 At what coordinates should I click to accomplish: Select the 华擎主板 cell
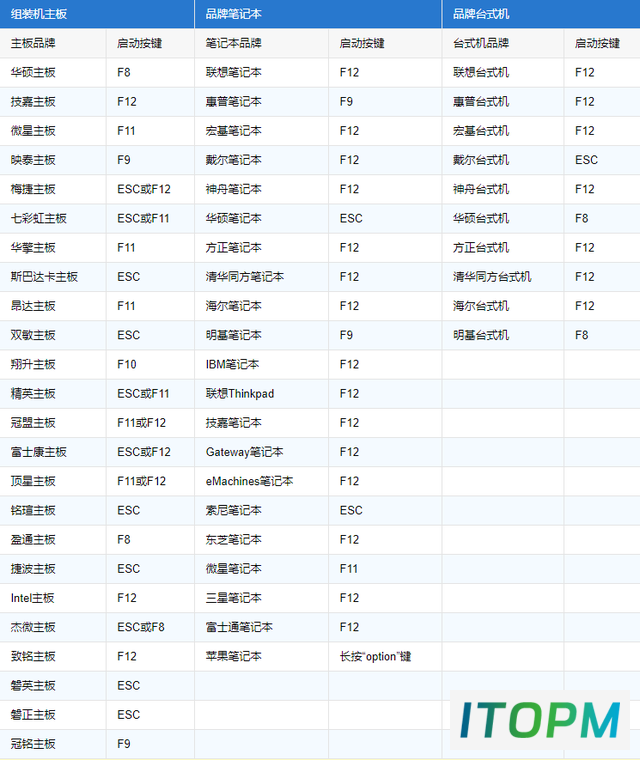(53, 248)
